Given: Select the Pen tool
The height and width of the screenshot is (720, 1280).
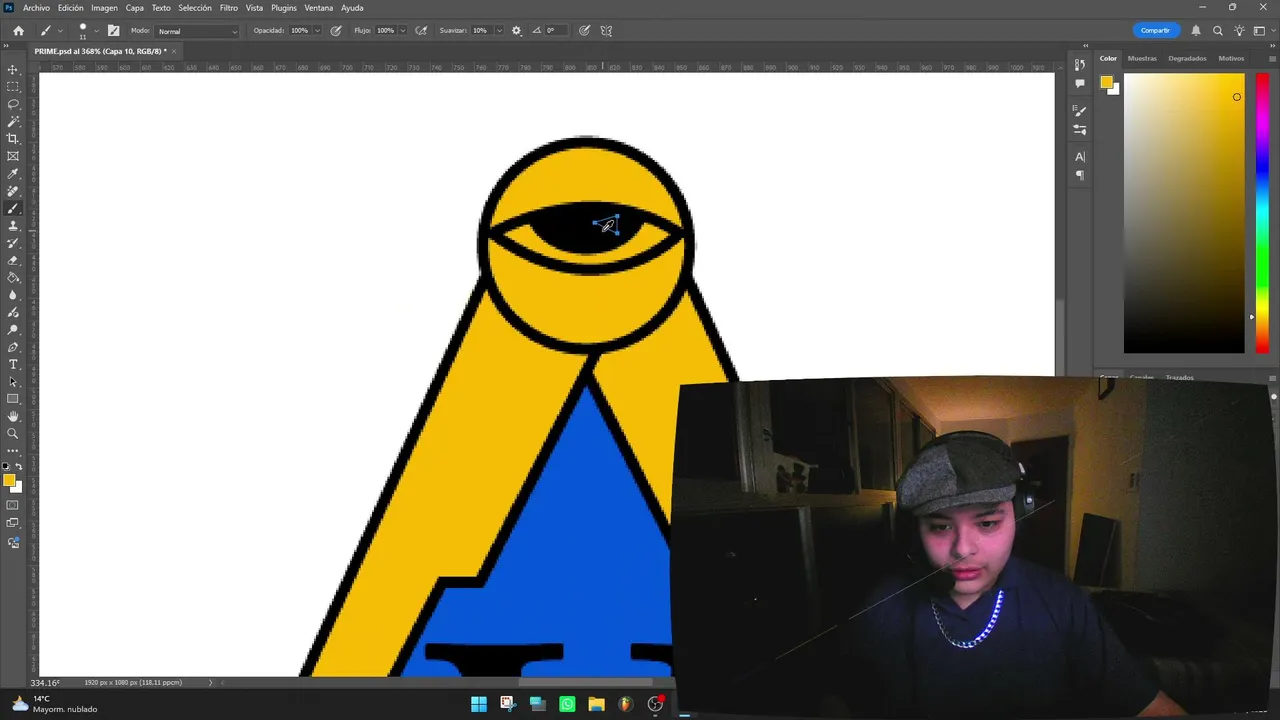Looking at the screenshot, I should click(x=13, y=347).
